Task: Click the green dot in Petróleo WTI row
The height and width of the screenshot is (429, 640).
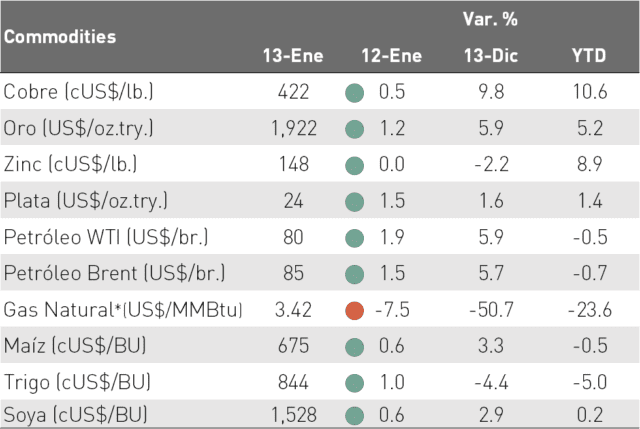Action: coord(354,238)
